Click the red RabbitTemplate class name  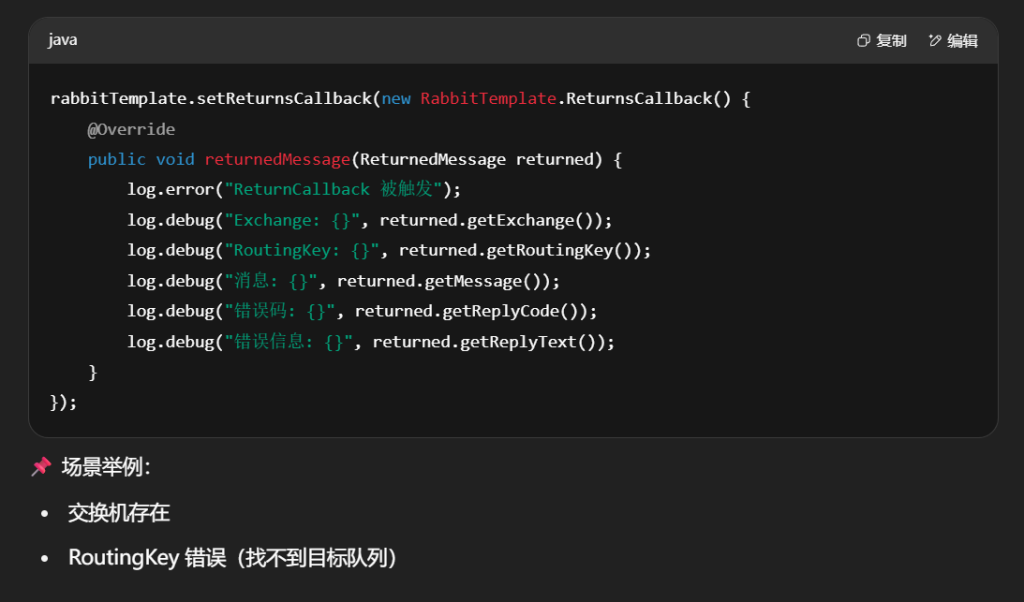tap(487, 99)
